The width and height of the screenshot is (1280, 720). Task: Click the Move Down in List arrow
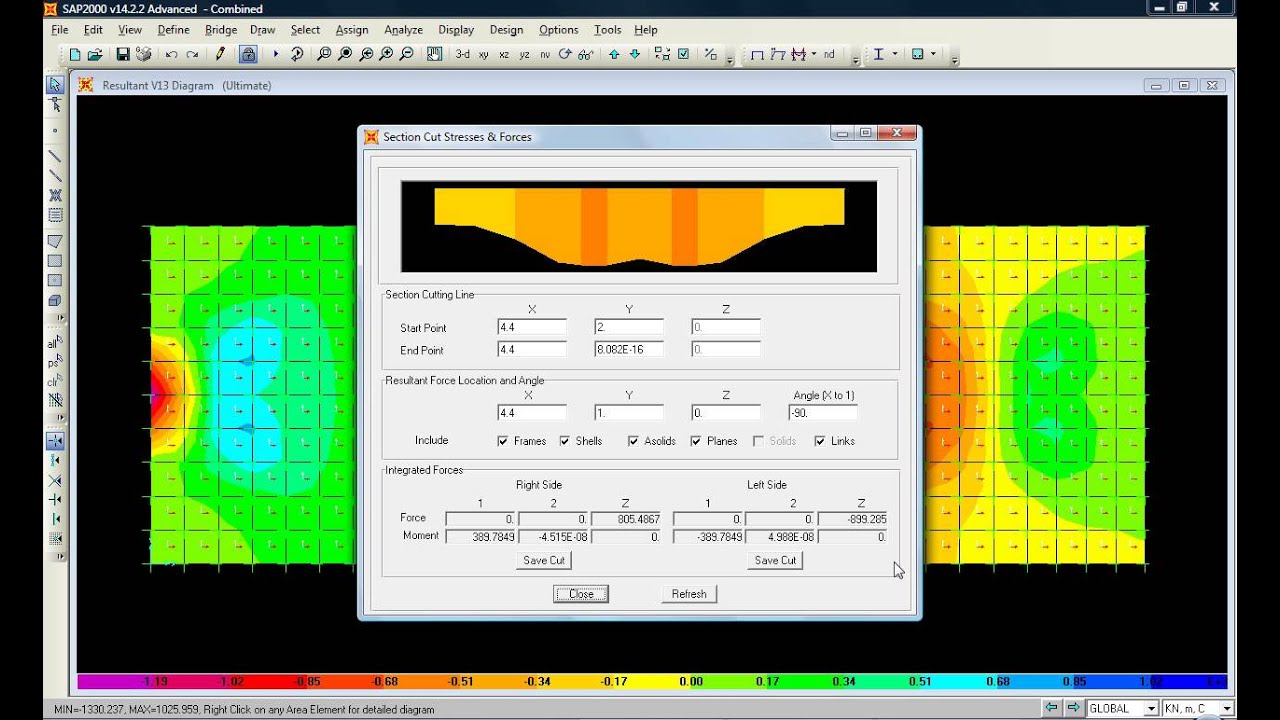634,54
